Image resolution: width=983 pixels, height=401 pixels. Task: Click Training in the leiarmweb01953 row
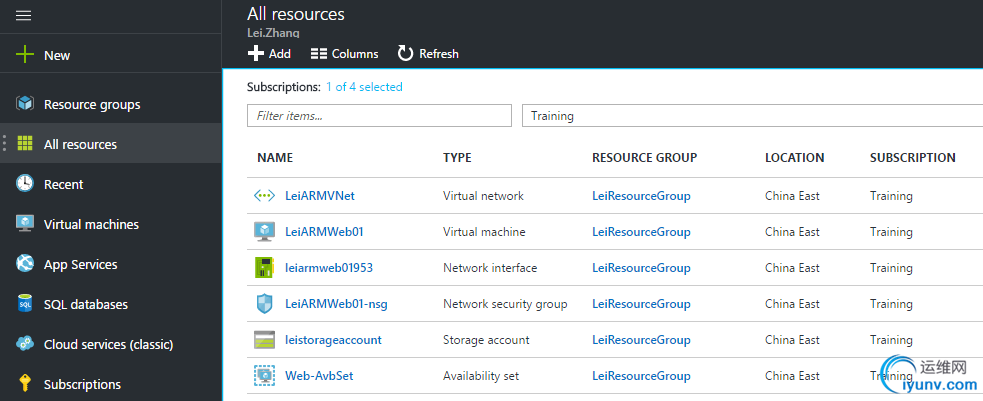coord(891,268)
